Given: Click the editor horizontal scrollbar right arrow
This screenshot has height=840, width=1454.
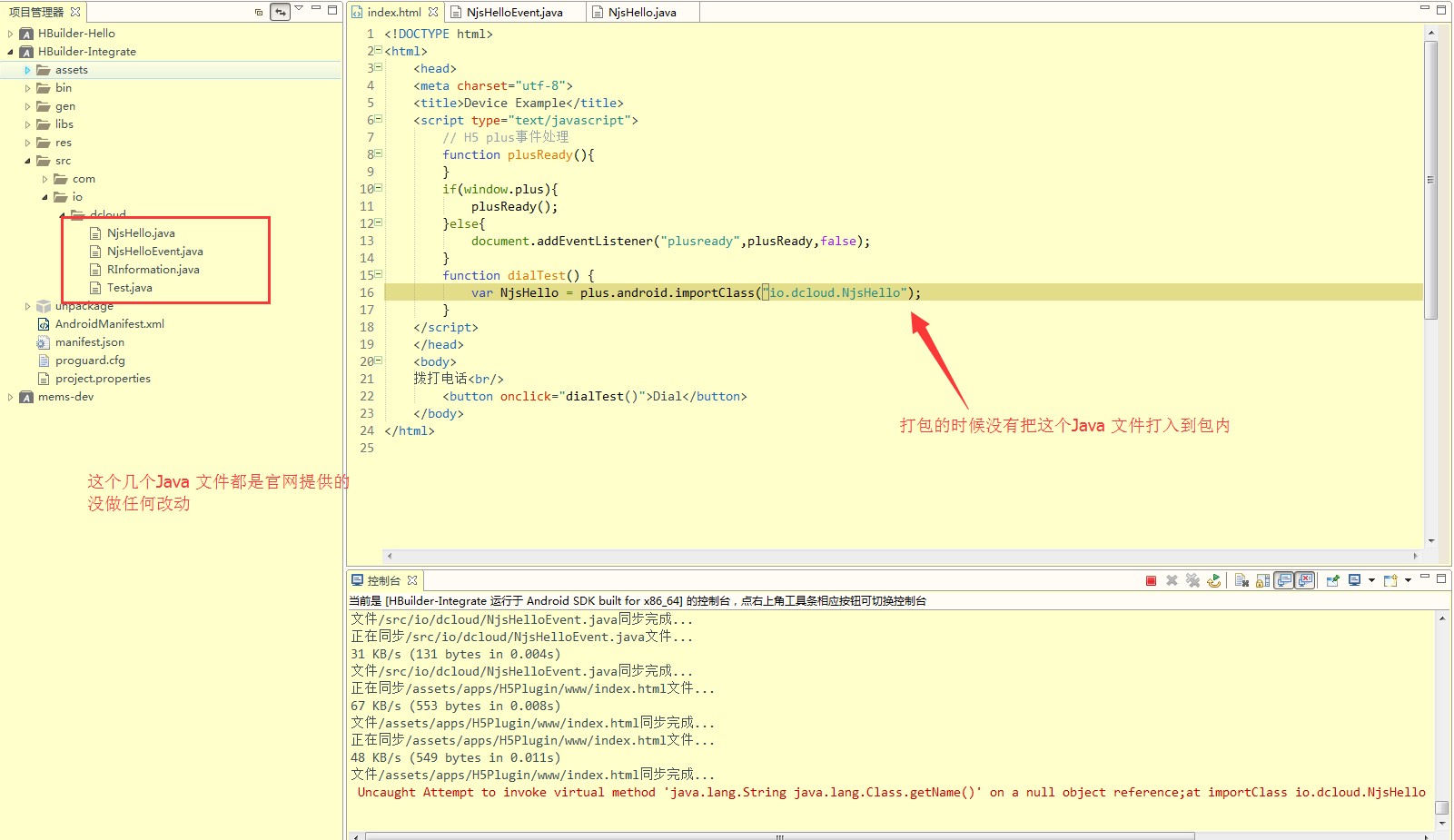Looking at the screenshot, I should pyautogui.click(x=1415, y=556).
